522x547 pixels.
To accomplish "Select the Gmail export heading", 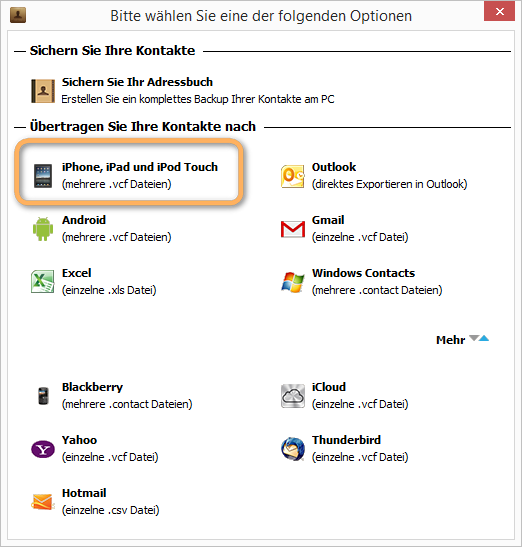I will tap(328, 220).
